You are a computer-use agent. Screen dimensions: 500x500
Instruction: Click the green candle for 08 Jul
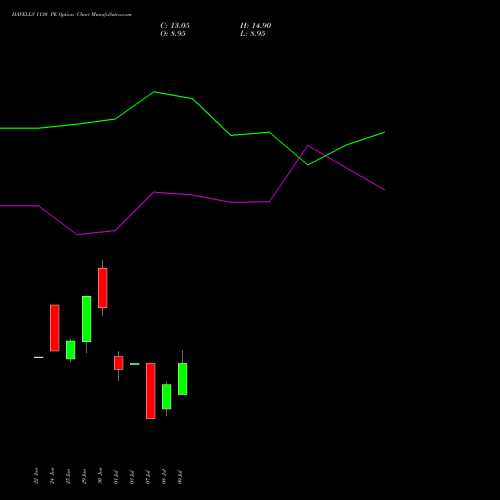pos(167,397)
